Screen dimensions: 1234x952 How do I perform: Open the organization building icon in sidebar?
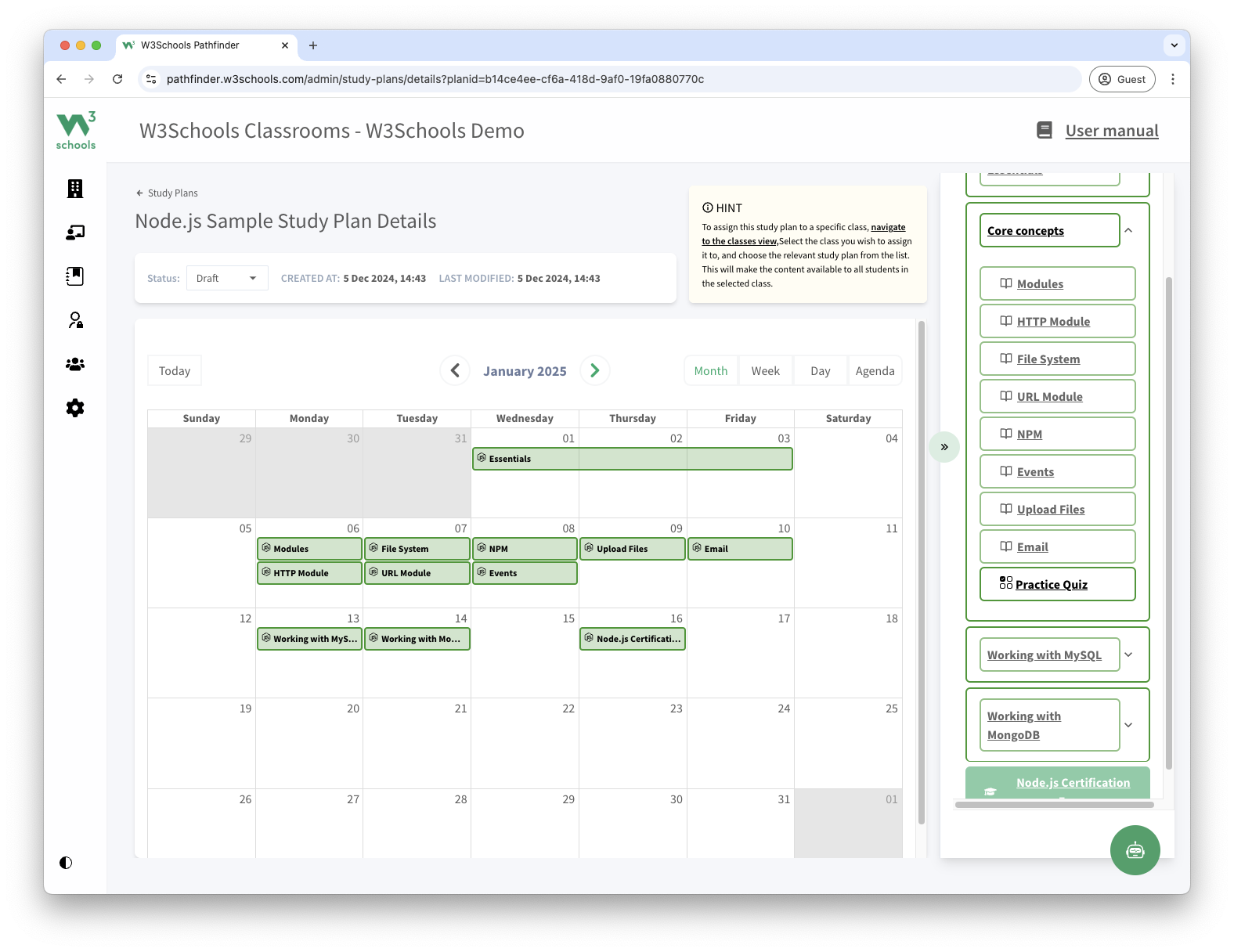[x=75, y=189]
